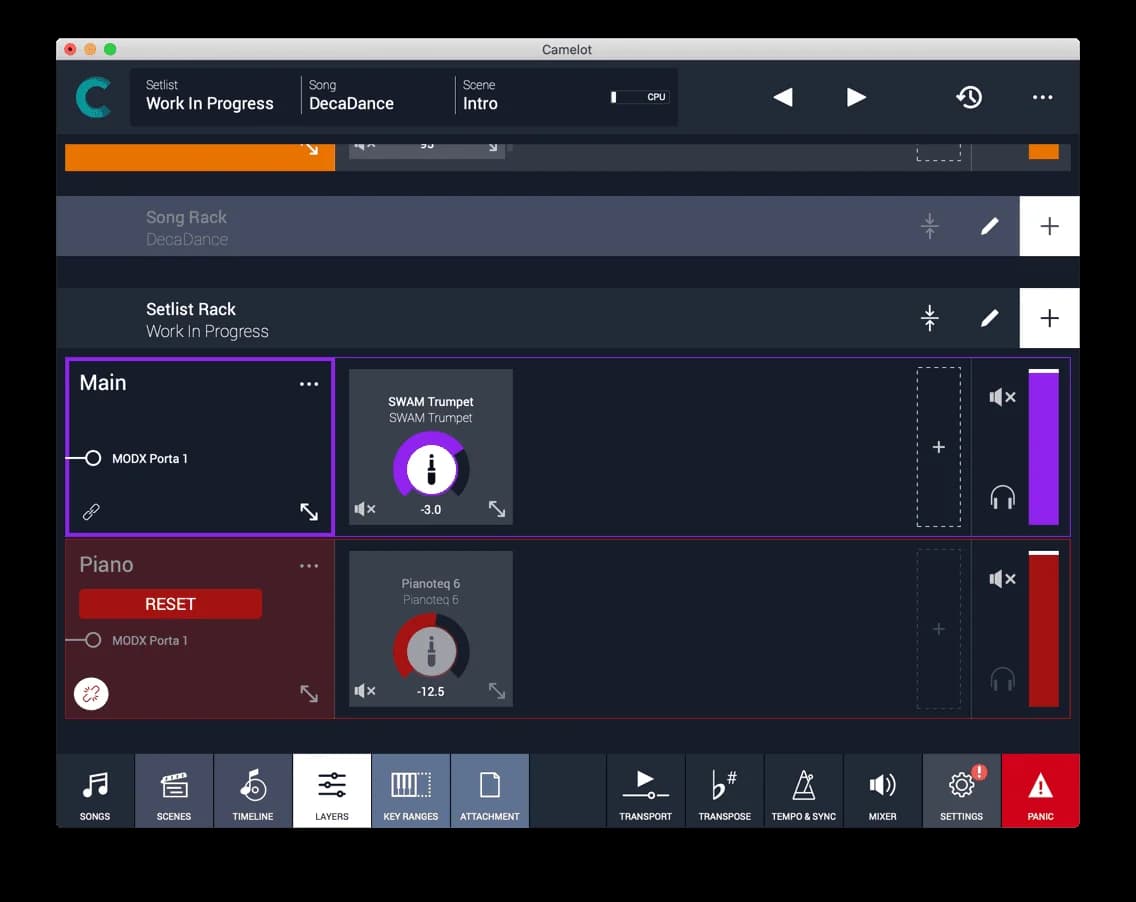Click the link icon on the Main layer

point(91,511)
